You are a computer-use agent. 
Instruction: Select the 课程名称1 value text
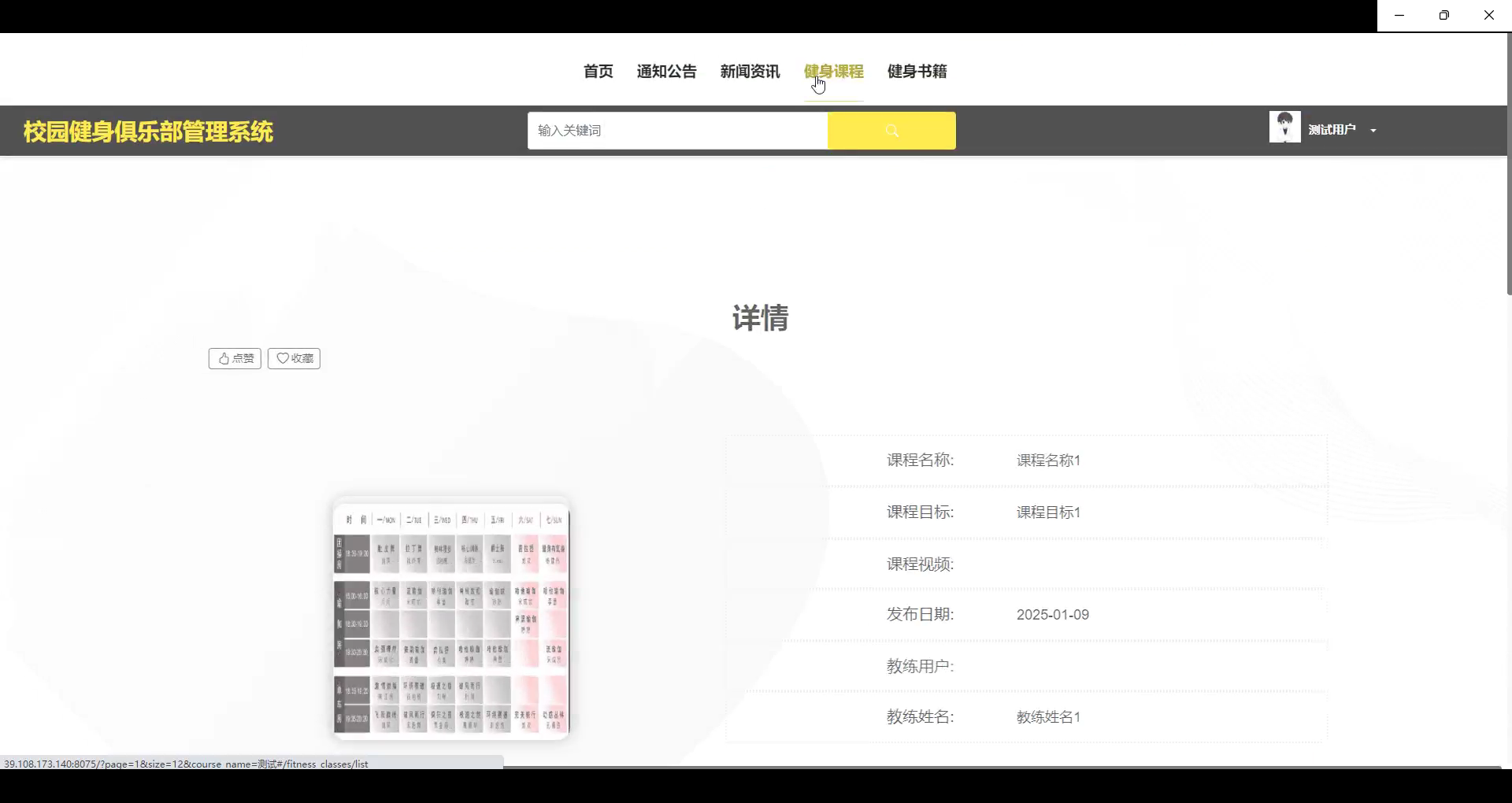click(1048, 461)
